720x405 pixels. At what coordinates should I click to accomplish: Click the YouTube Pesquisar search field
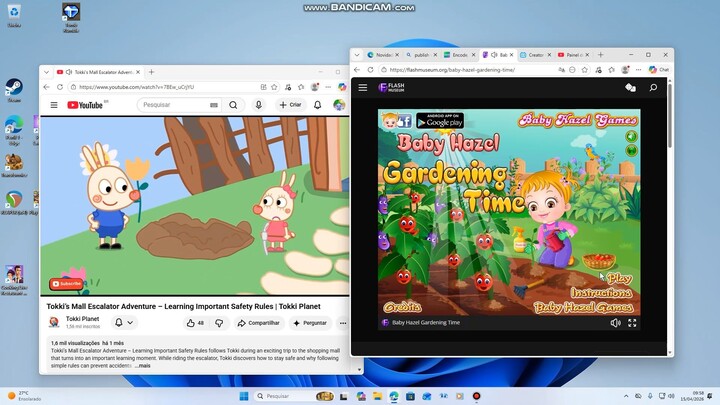172,105
